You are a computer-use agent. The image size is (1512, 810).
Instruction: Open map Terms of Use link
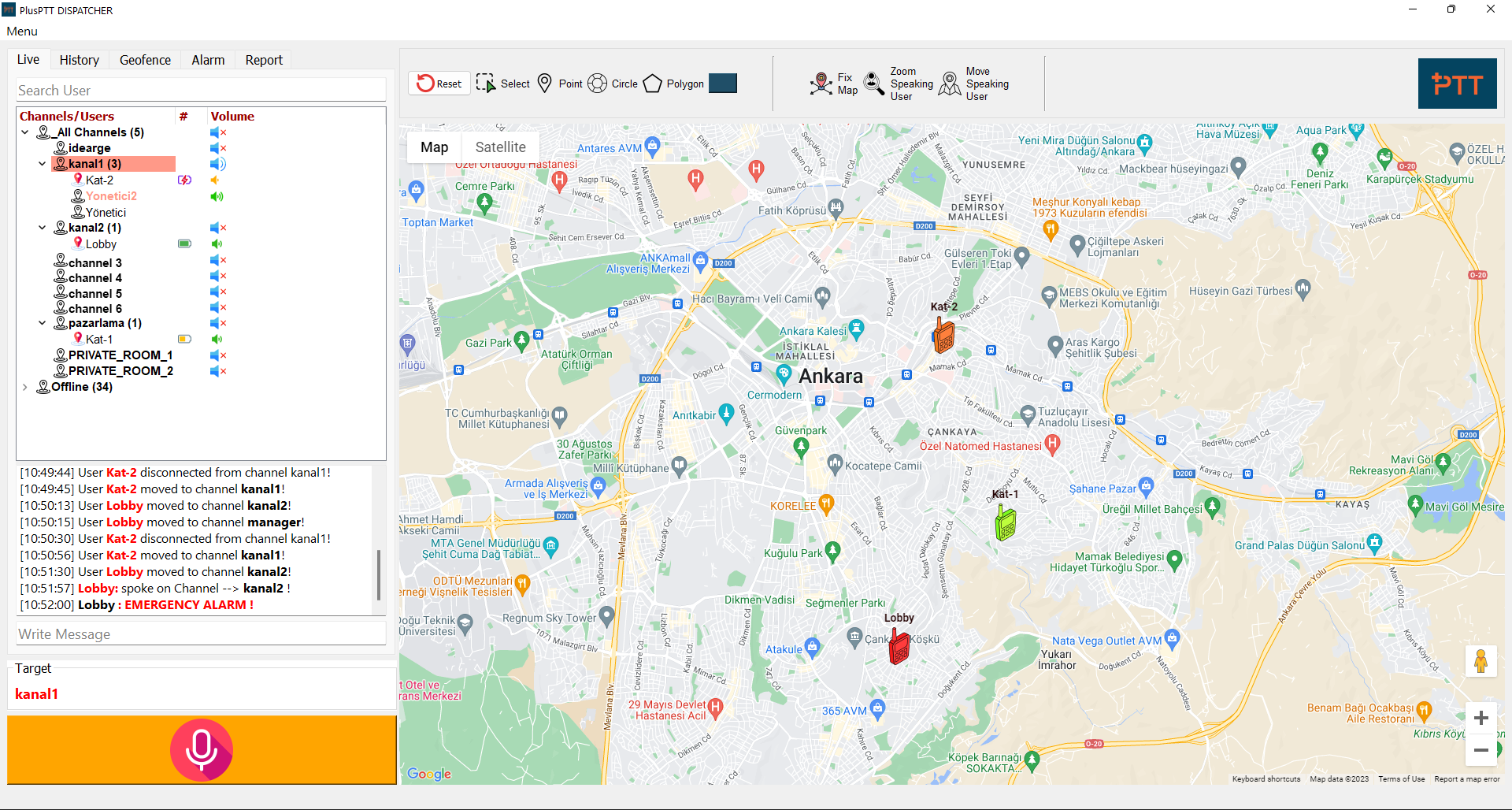point(1402,779)
